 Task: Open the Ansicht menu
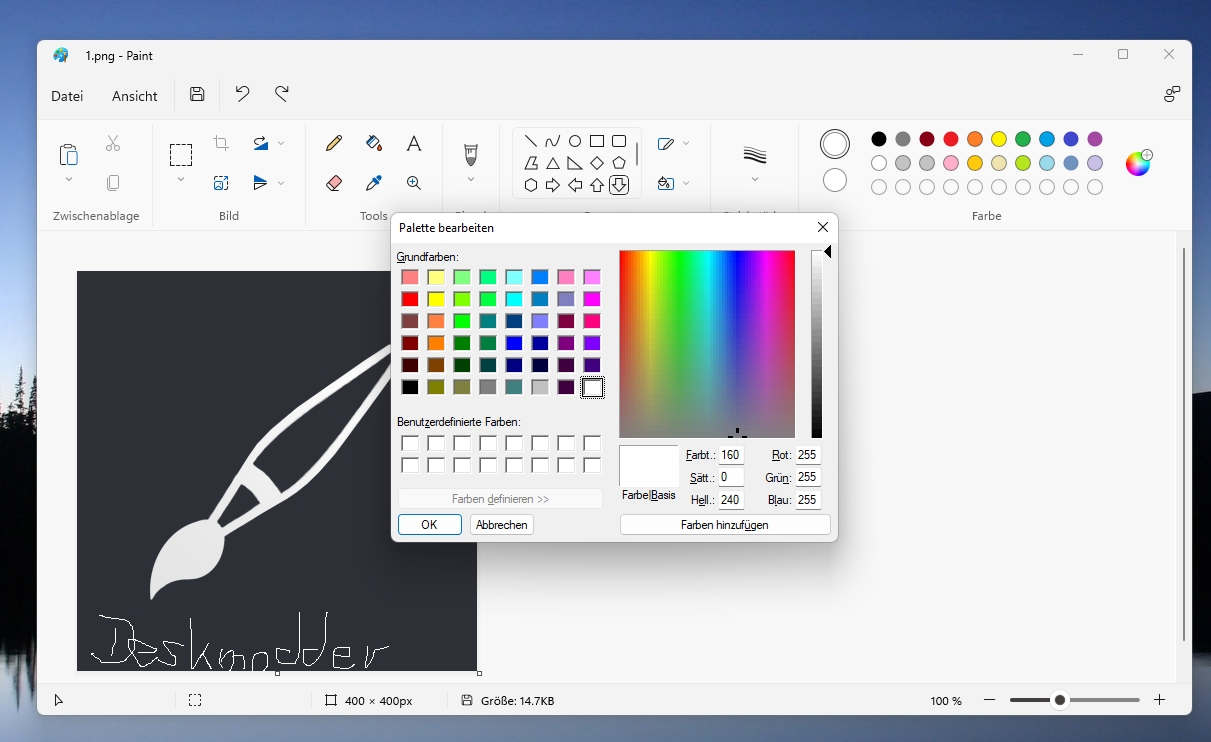point(135,96)
